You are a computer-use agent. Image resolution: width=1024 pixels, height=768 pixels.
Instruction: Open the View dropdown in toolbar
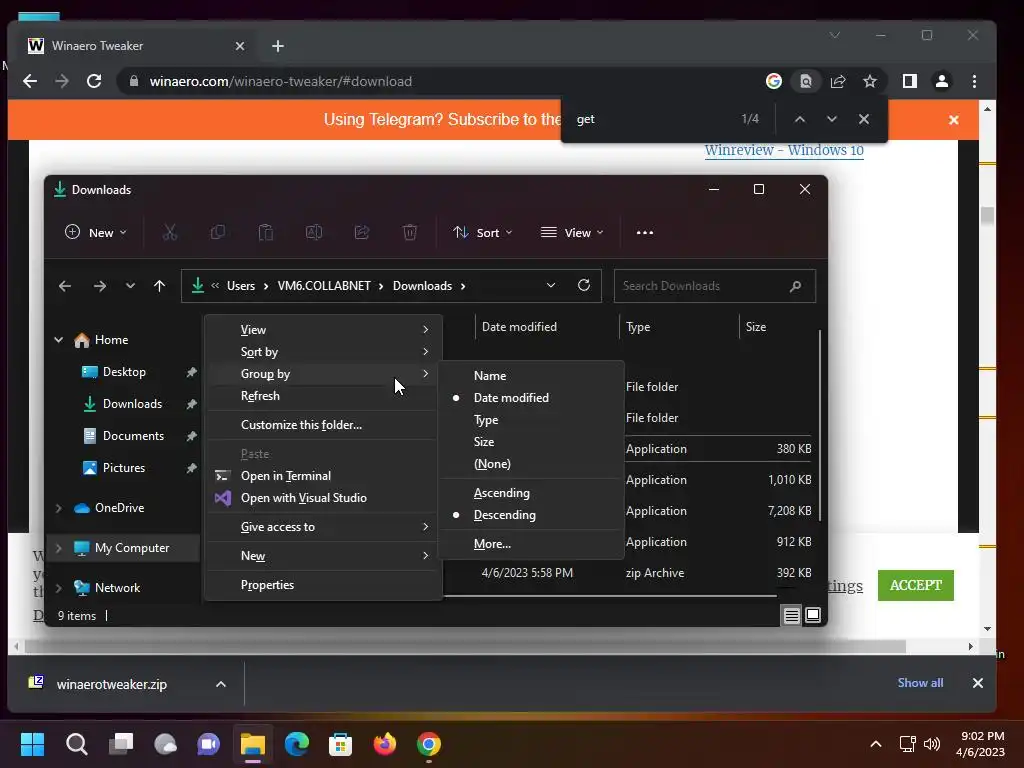pyautogui.click(x=572, y=232)
